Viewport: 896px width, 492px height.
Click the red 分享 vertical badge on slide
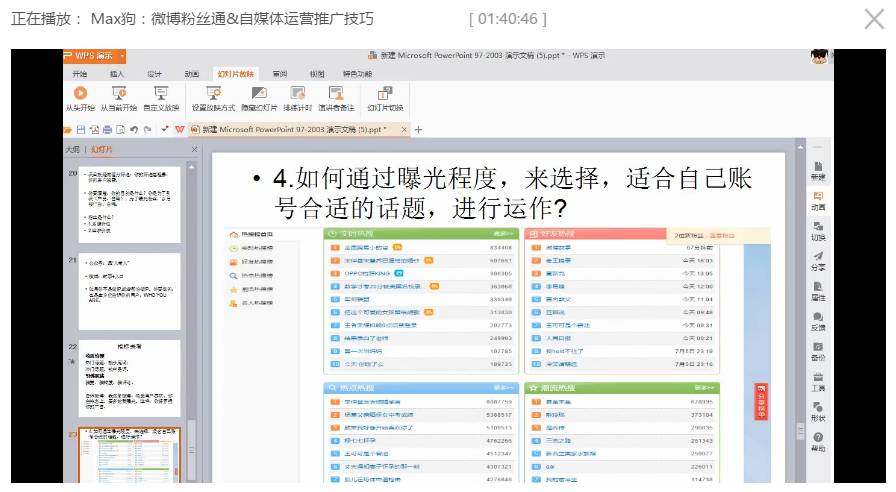click(761, 401)
